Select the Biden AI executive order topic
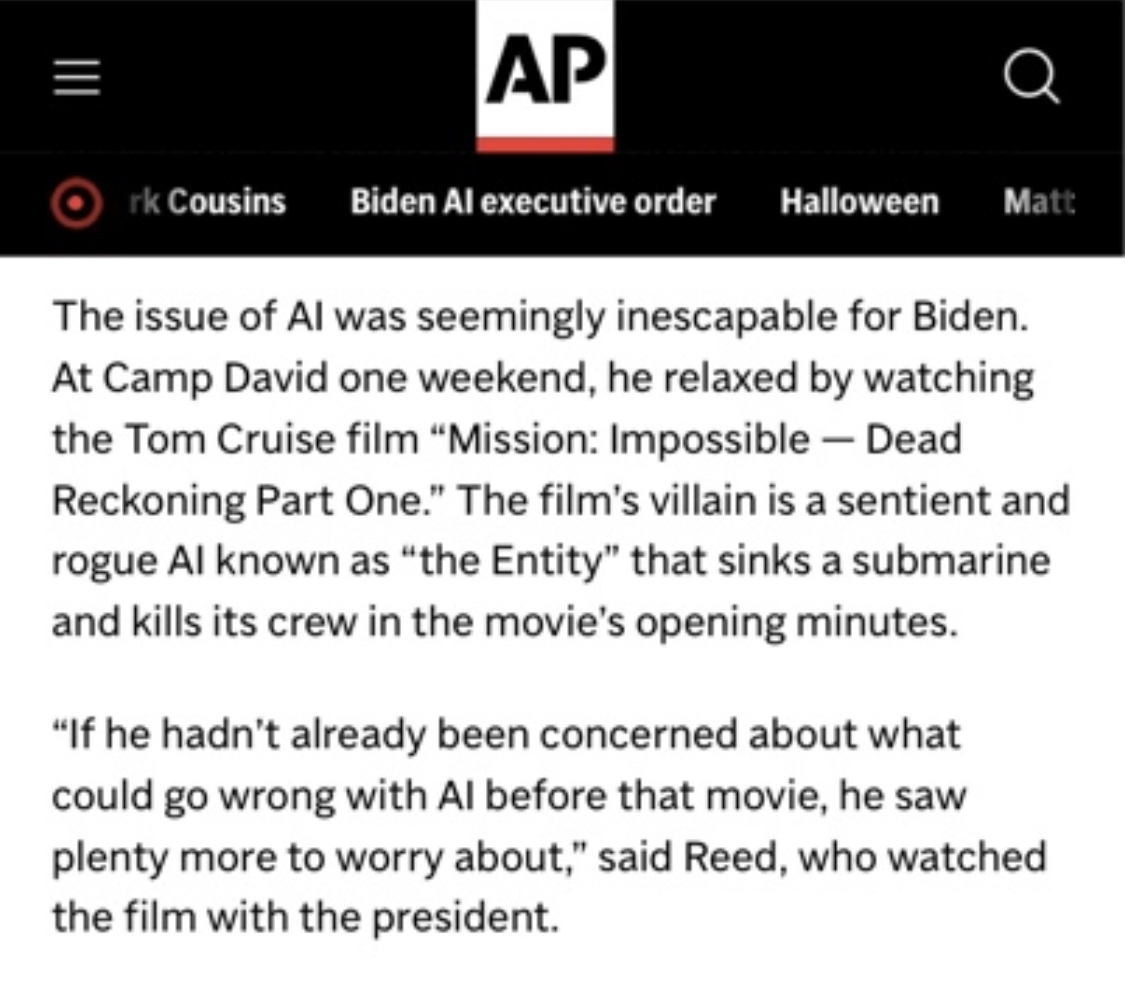Viewport: 1125px width, 996px height. [x=533, y=202]
